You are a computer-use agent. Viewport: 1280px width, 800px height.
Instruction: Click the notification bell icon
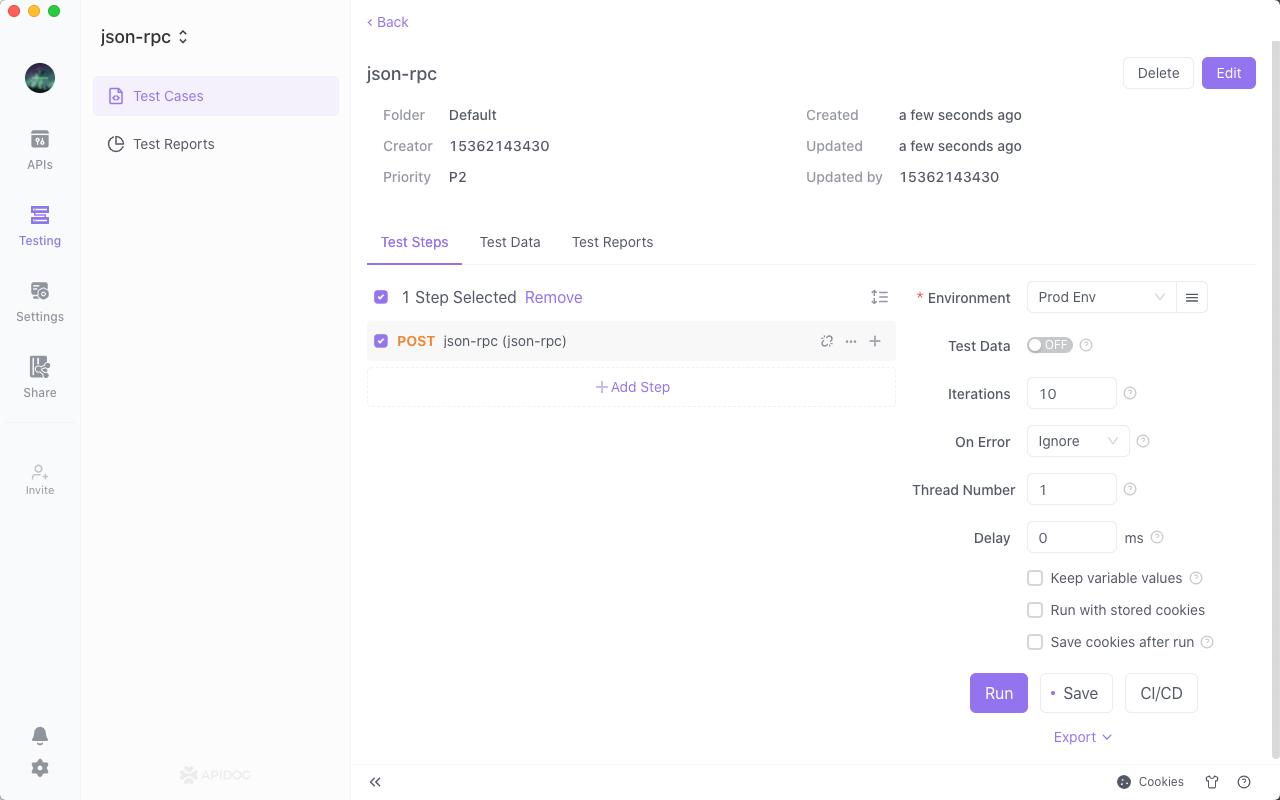[40, 735]
